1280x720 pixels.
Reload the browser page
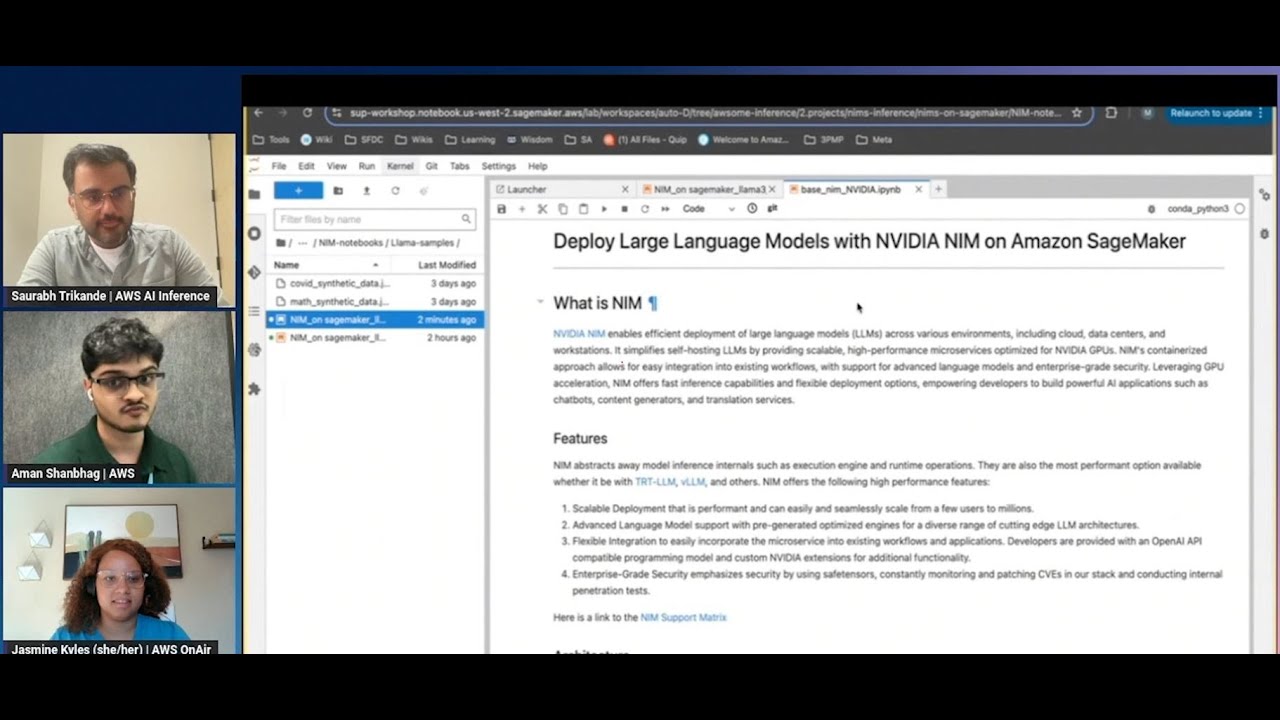tap(307, 113)
